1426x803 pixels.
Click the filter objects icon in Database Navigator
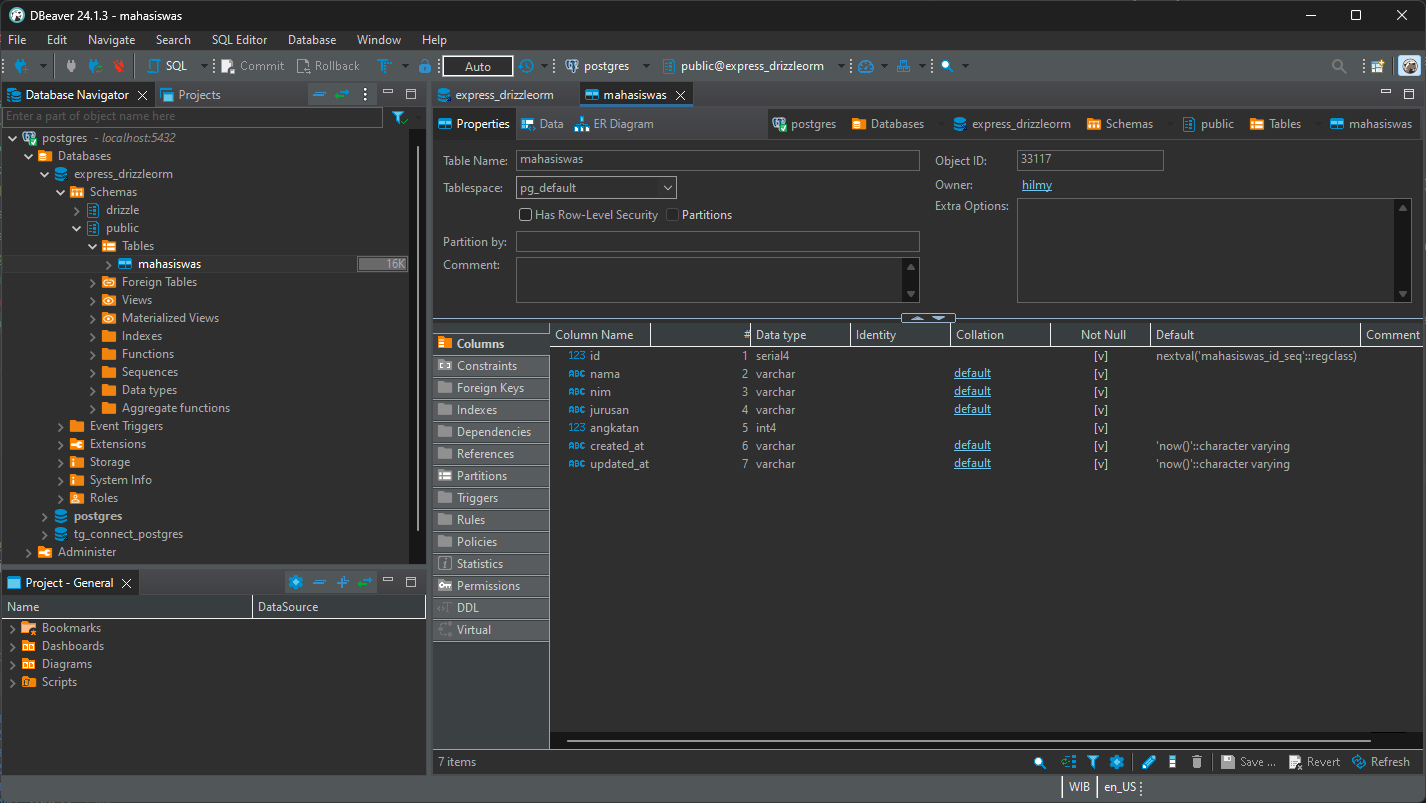pyautogui.click(x=399, y=117)
